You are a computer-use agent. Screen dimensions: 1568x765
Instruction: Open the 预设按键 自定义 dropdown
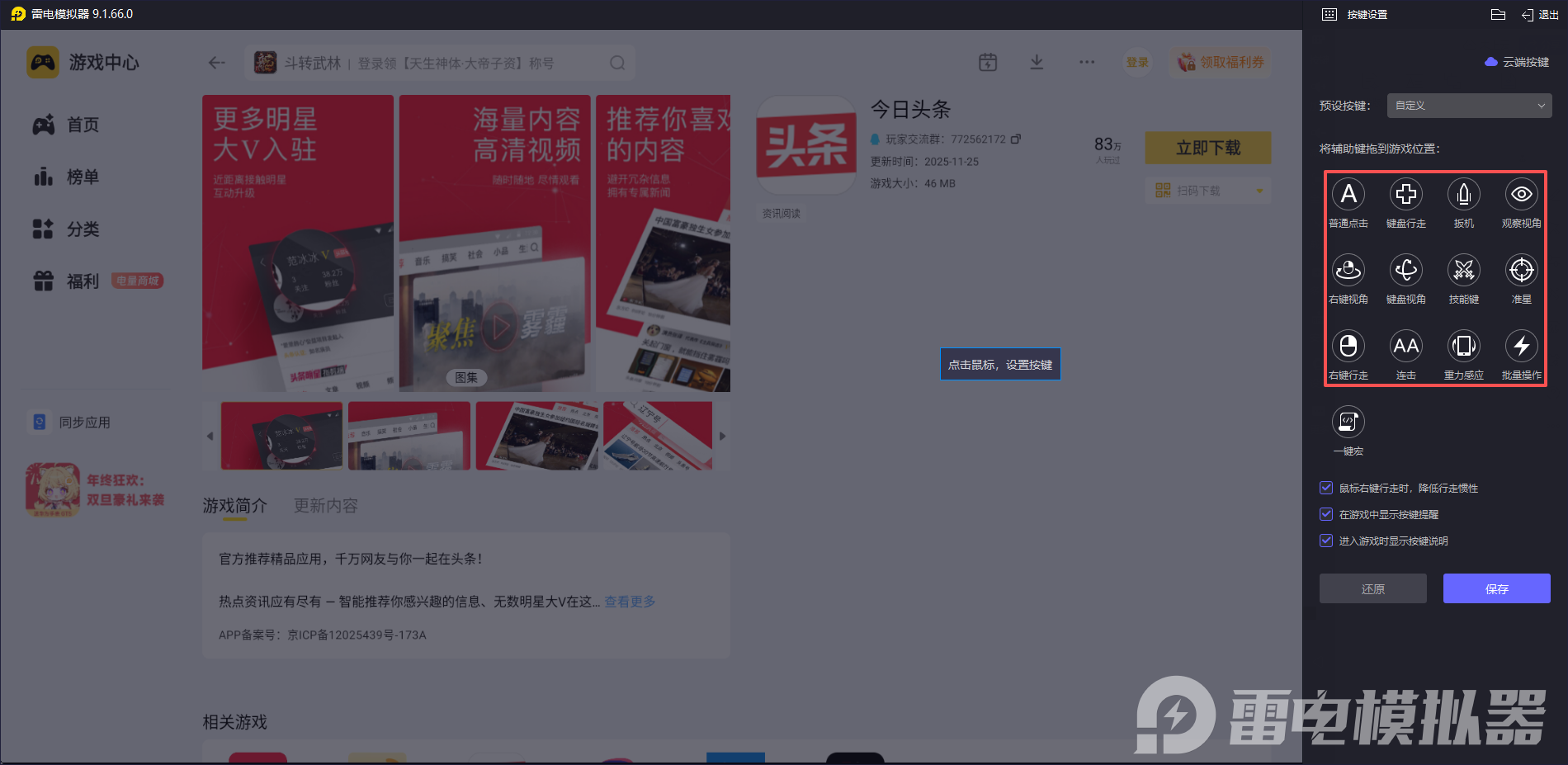point(1469,106)
